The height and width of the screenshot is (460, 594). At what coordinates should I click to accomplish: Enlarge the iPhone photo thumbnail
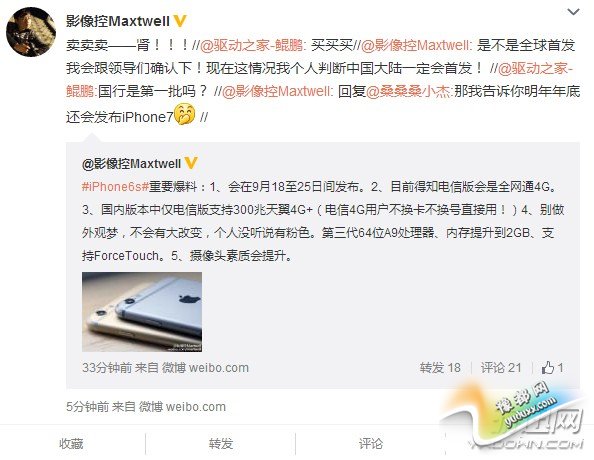(142, 312)
